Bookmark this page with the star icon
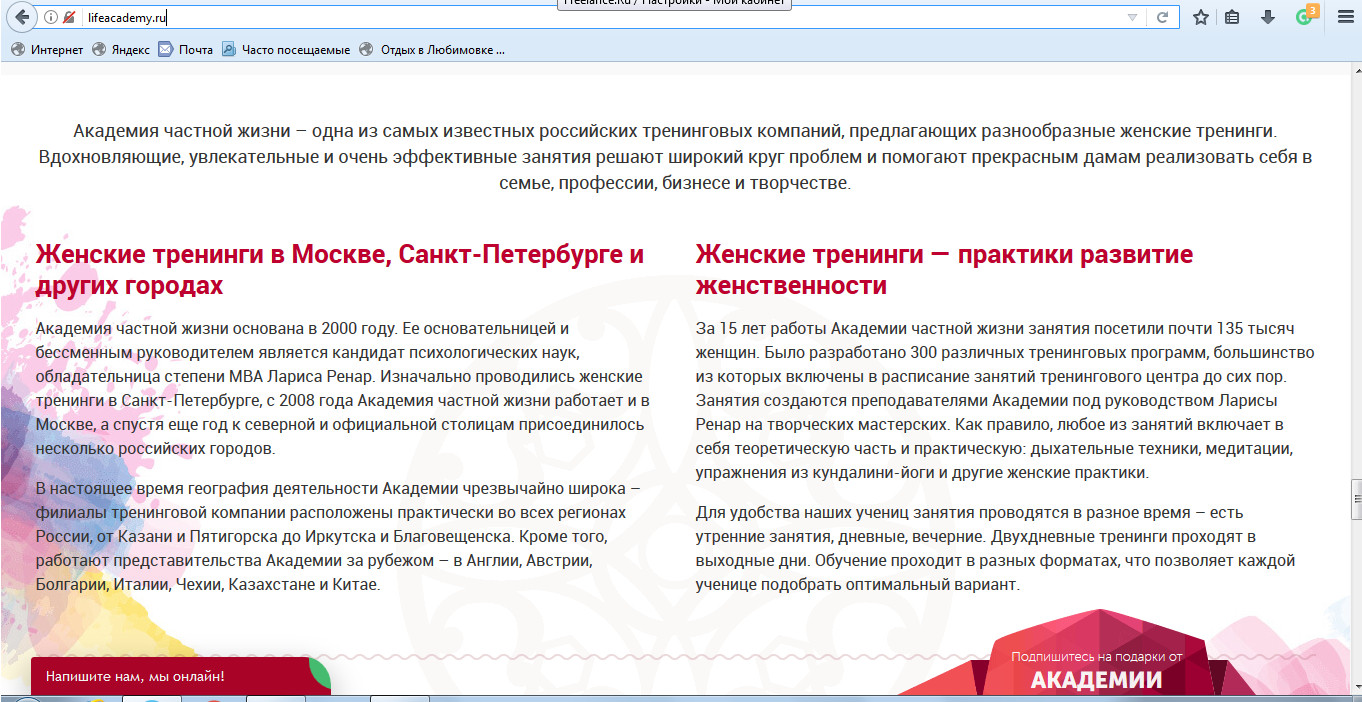The width and height of the screenshot is (1362, 702). (x=1201, y=17)
